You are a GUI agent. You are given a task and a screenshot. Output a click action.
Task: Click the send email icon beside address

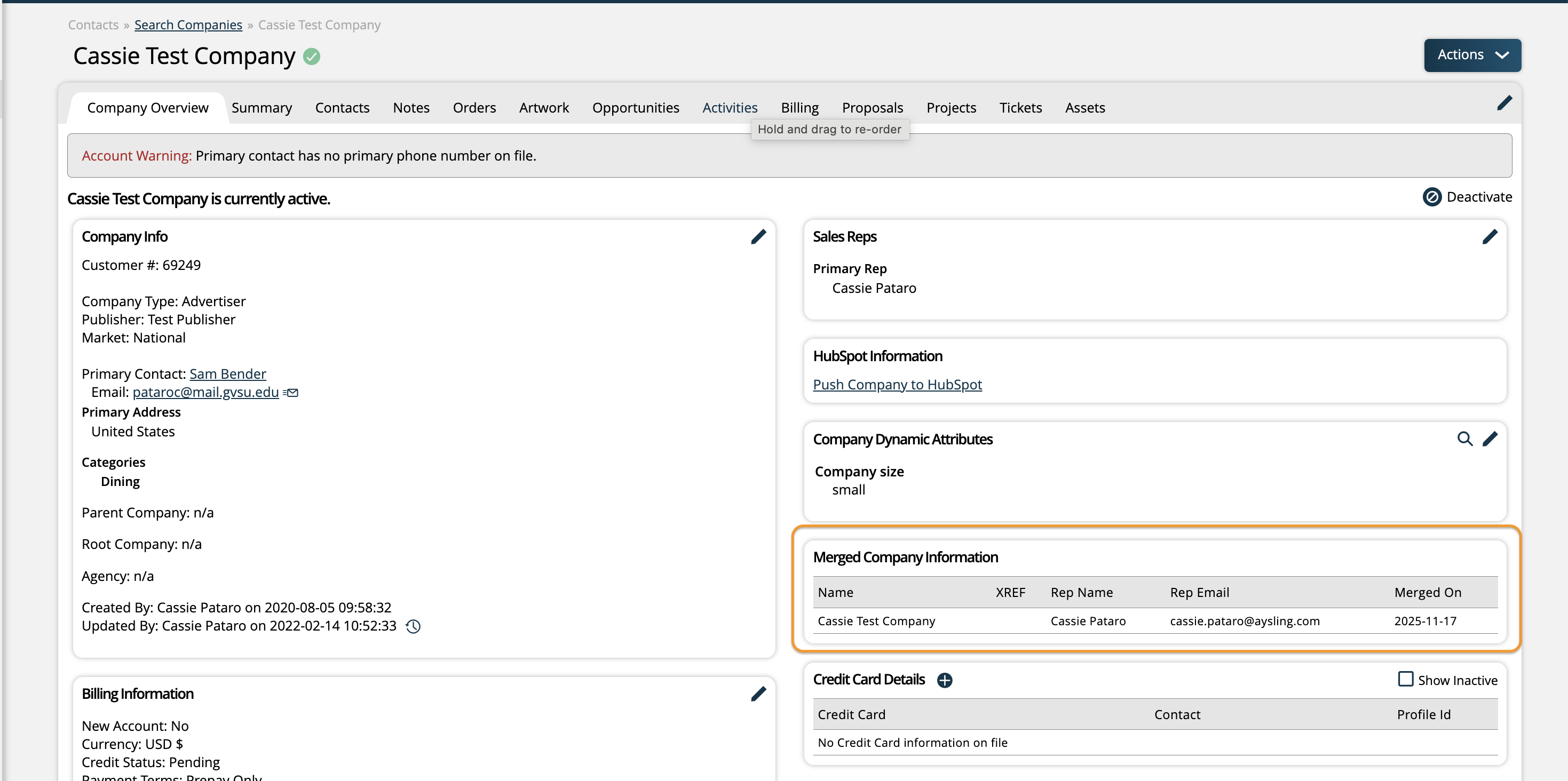tap(291, 392)
